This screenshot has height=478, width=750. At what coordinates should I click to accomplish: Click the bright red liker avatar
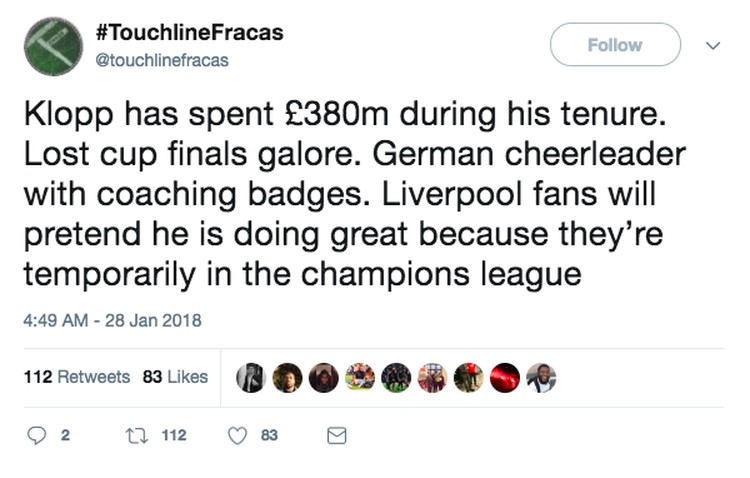pyautogui.click(x=505, y=377)
